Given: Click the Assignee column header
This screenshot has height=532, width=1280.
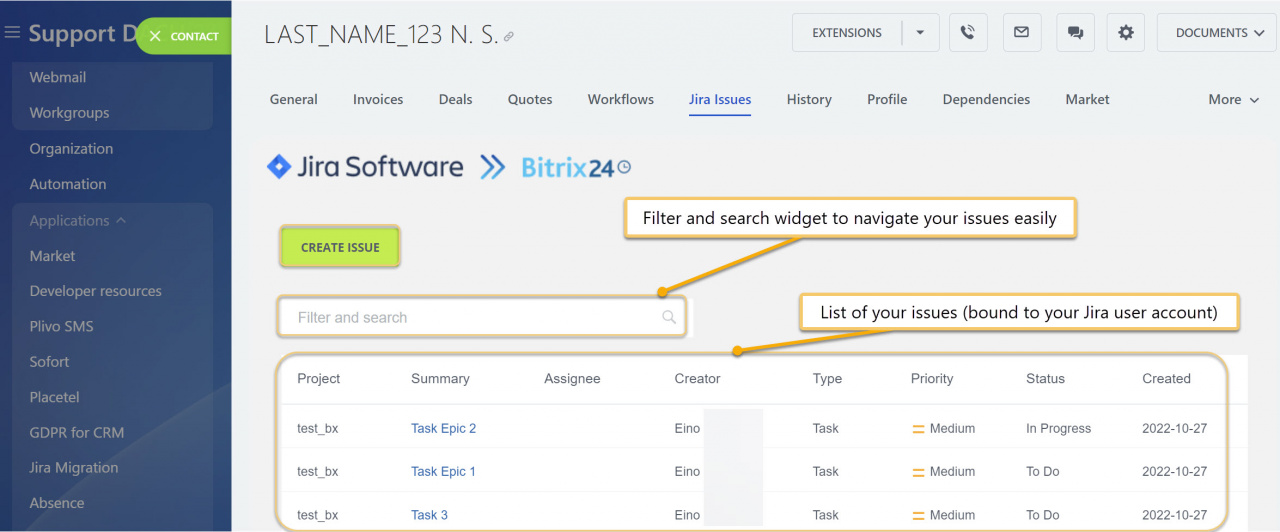Looking at the screenshot, I should pos(572,378).
